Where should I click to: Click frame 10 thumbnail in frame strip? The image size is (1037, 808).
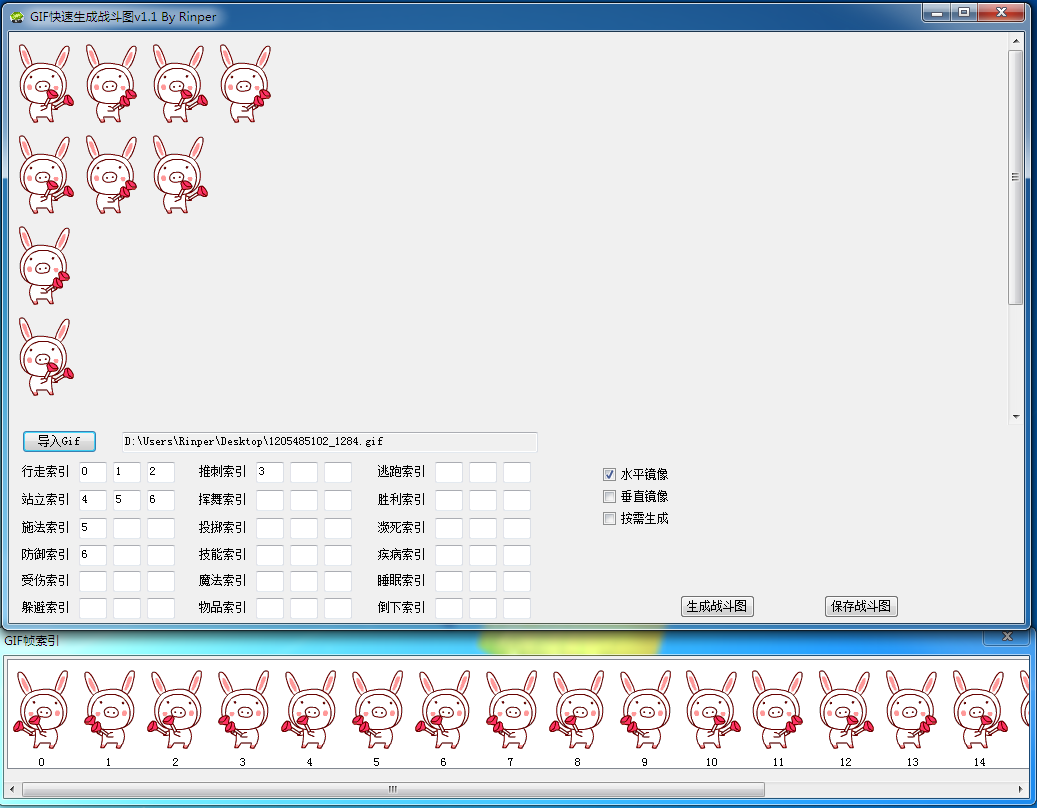click(x=712, y=710)
